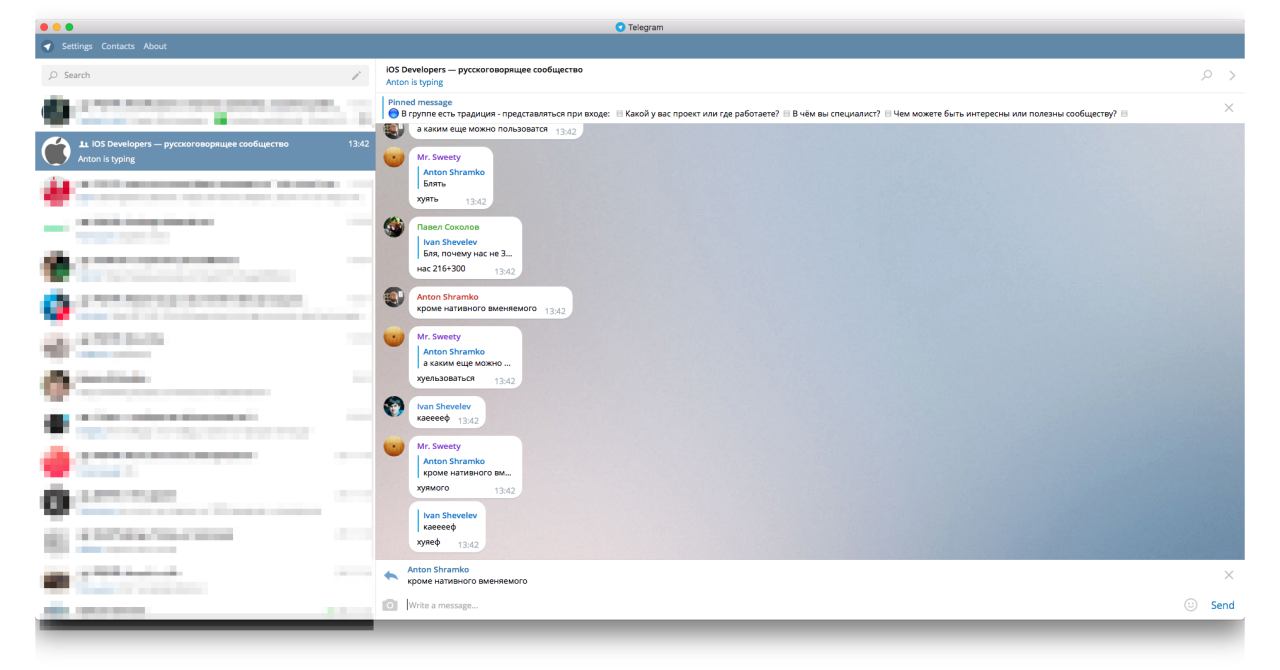The height and width of the screenshot is (670, 1280).
Task: Click Mr. Sweety avatar beside the 'хуять' message
Action: 394,157
